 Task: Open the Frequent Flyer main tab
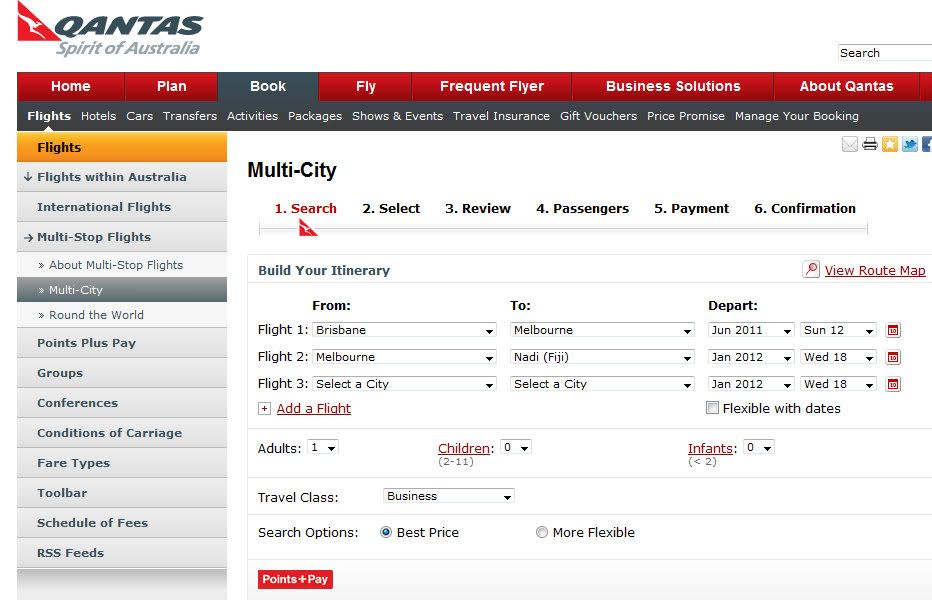(x=492, y=86)
